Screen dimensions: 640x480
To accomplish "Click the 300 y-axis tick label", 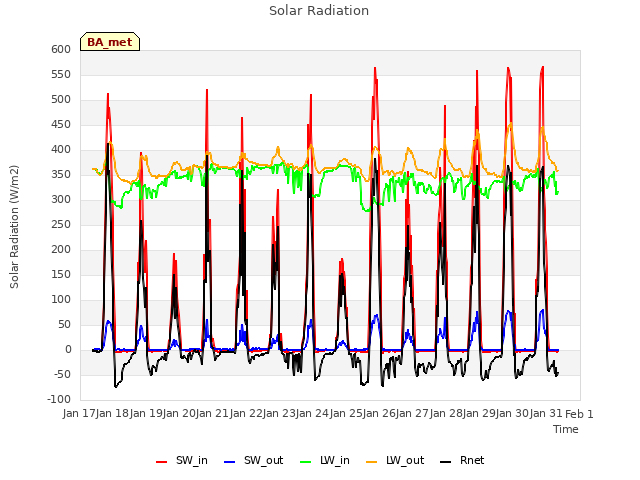I will [x=61, y=200].
